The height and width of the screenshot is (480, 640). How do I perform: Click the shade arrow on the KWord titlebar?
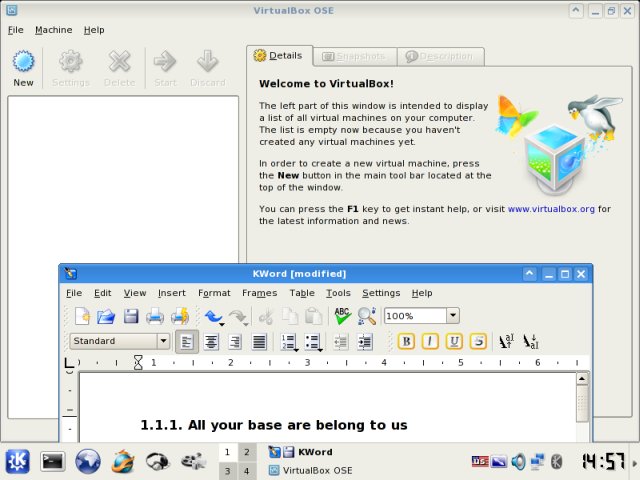(x=529, y=273)
